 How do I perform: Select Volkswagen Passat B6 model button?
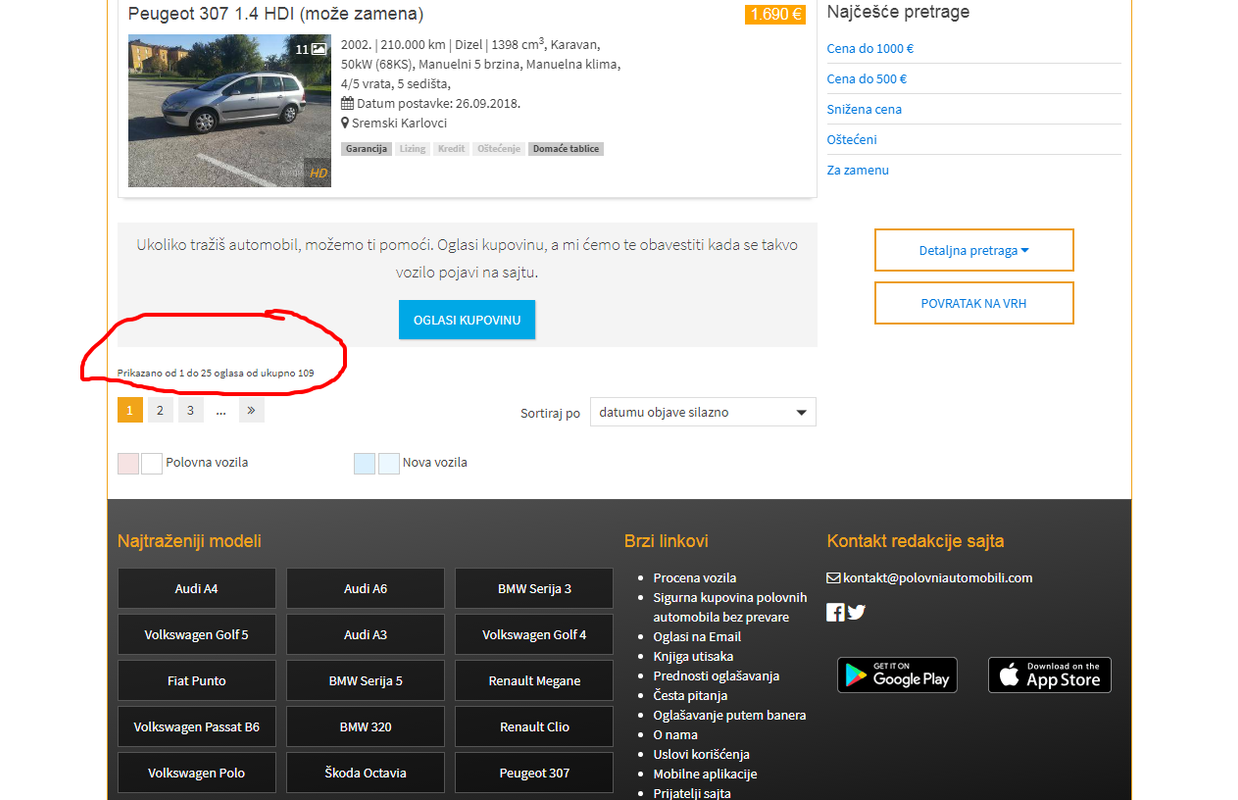pyautogui.click(x=196, y=726)
